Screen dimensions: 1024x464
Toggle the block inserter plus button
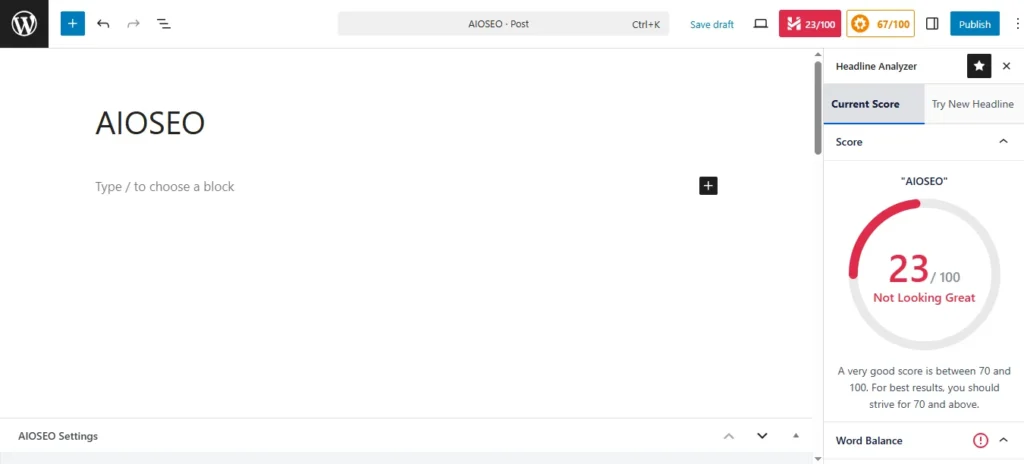click(72, 24)
